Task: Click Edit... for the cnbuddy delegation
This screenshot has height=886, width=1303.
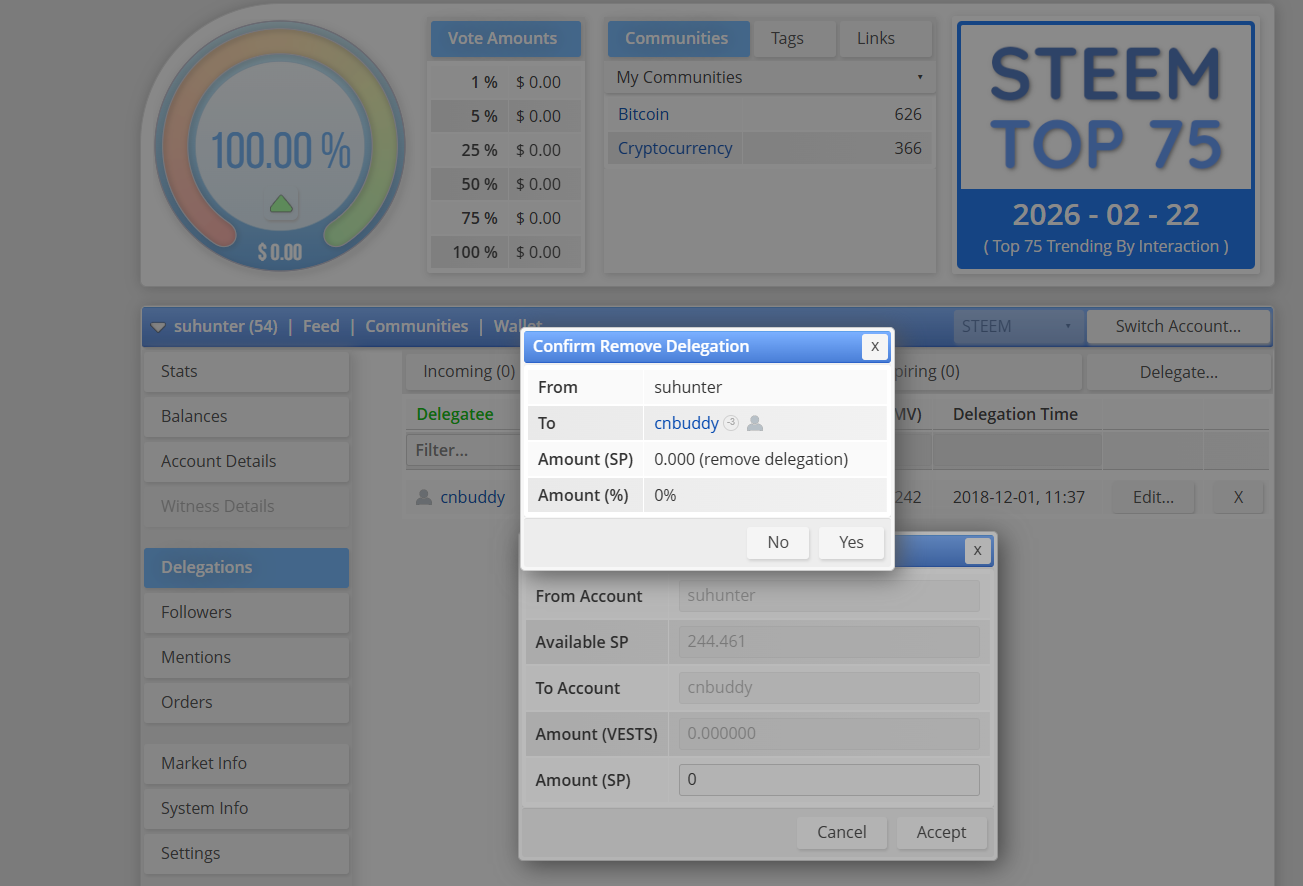Action: [1153, 497]
